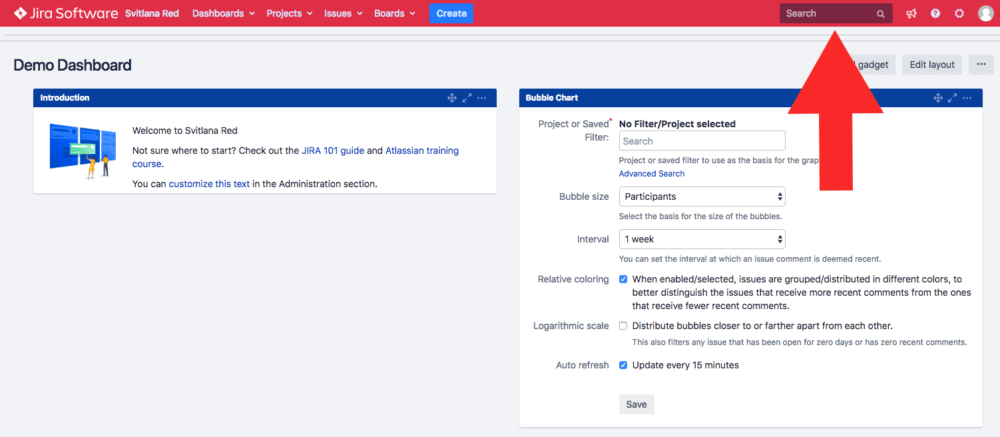The width and height of the screenshot is (1000, 437).
Task: Expand the Projects menu
Action: tap(290, 13)
